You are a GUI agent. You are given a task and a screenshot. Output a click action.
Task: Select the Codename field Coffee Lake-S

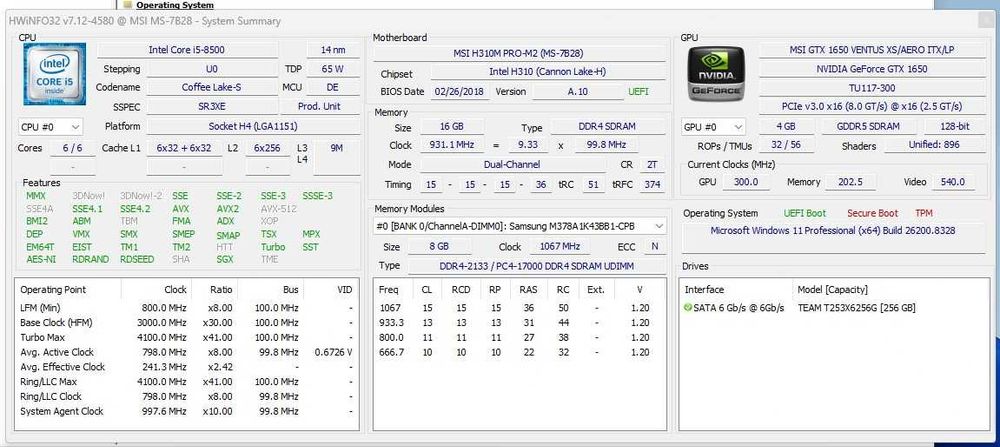(212, 87)
